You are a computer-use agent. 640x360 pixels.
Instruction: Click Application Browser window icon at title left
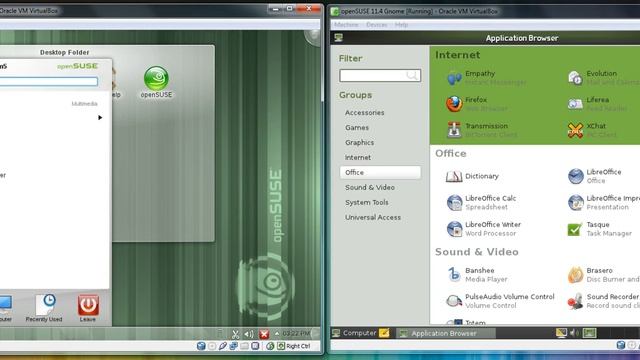338,38
